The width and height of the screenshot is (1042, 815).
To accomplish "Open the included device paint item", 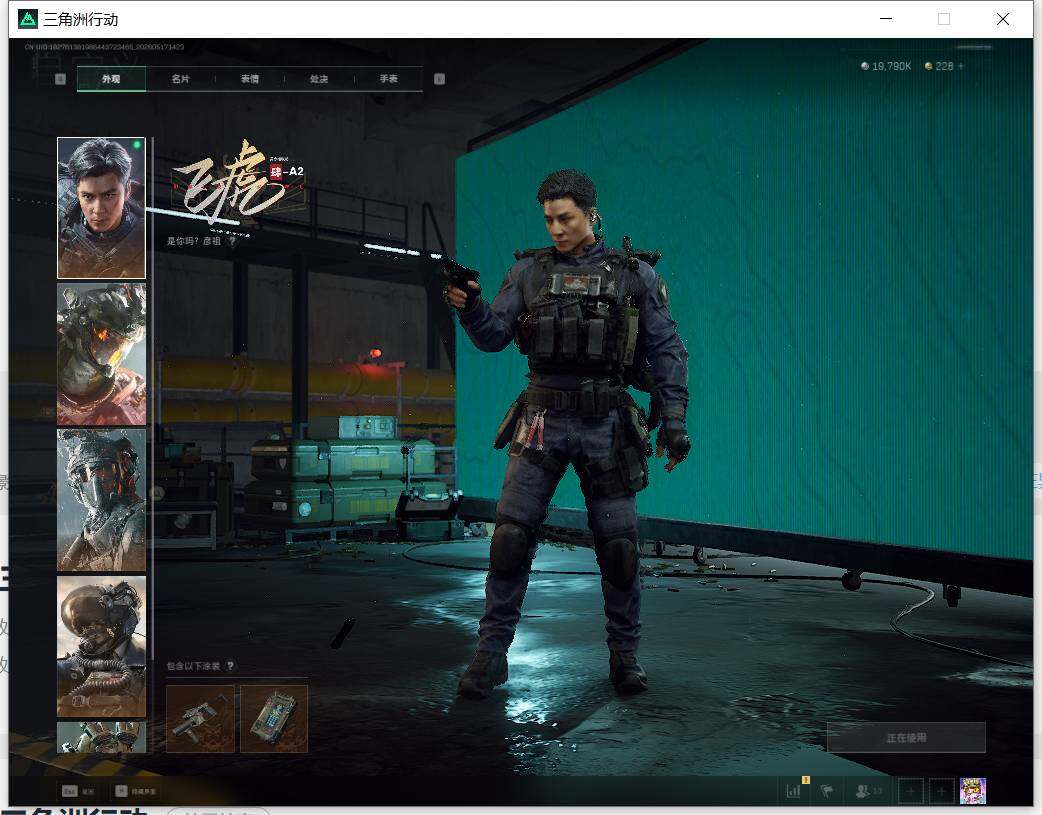I will 274,719.
